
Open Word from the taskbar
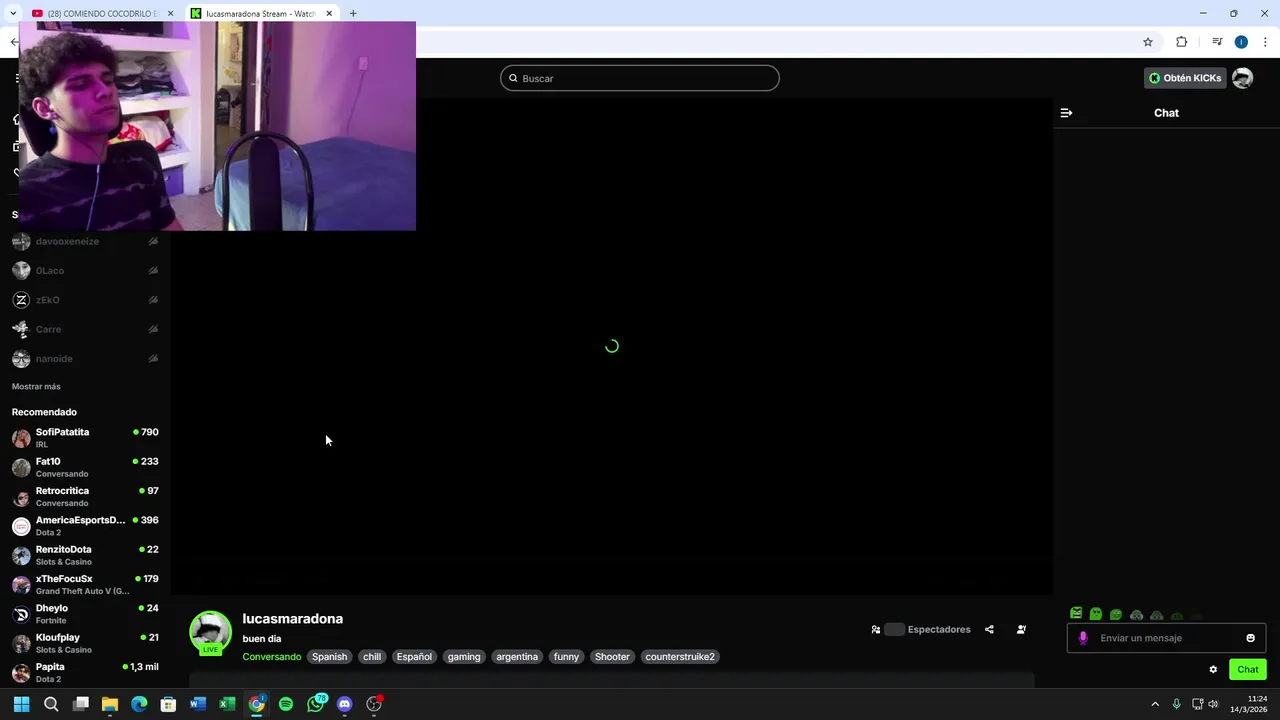tap(198, 704)
